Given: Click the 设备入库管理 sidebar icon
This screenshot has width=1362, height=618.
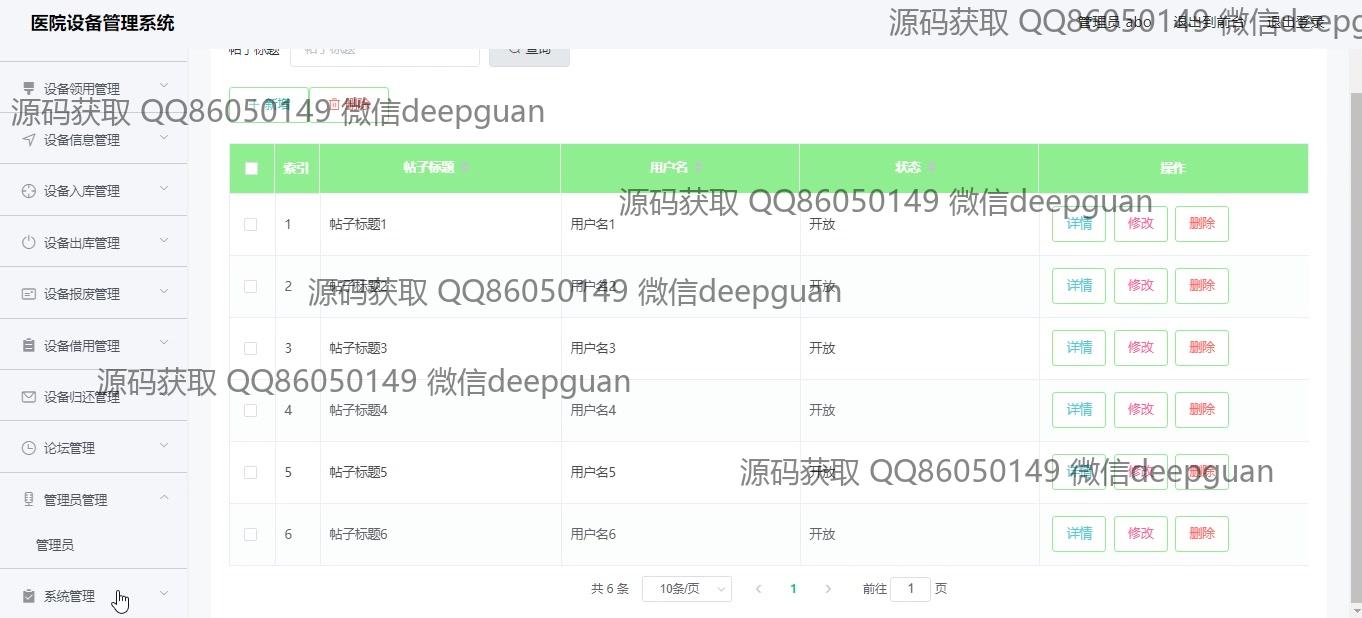Looking at the screenshot, I should tap(29, 191).
